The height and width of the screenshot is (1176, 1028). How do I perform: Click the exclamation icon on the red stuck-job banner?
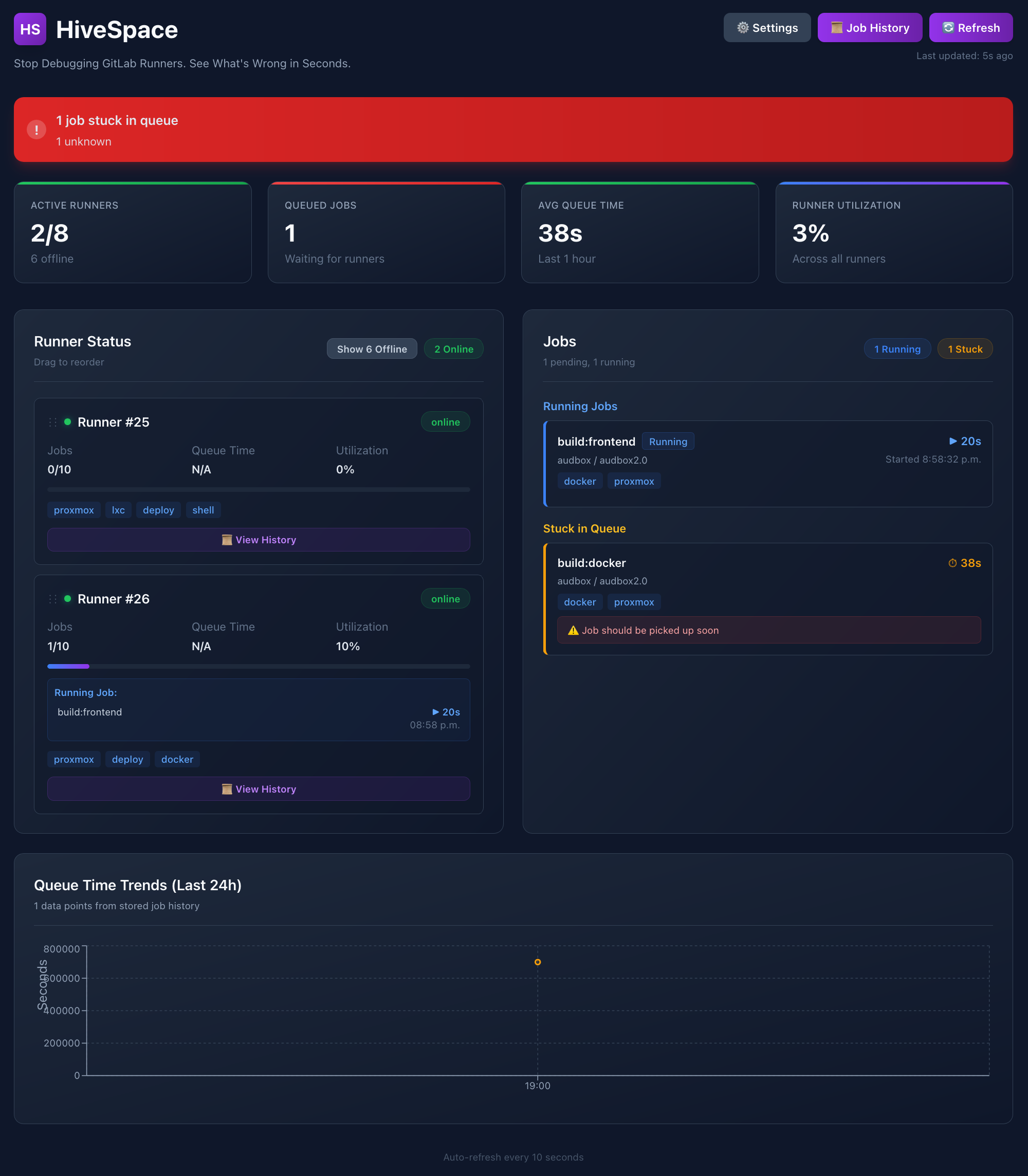[36, 130]
